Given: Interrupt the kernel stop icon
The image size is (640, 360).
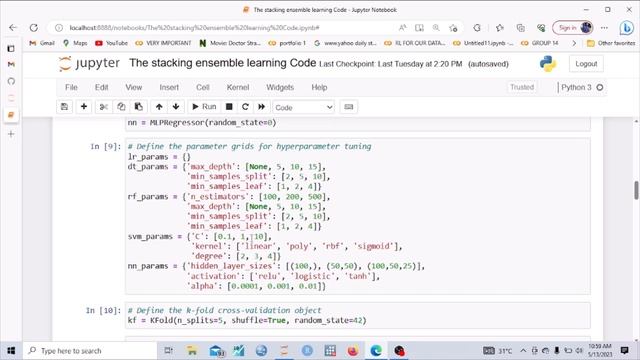Looking at the screenshot, I should [x=229, y=107].
